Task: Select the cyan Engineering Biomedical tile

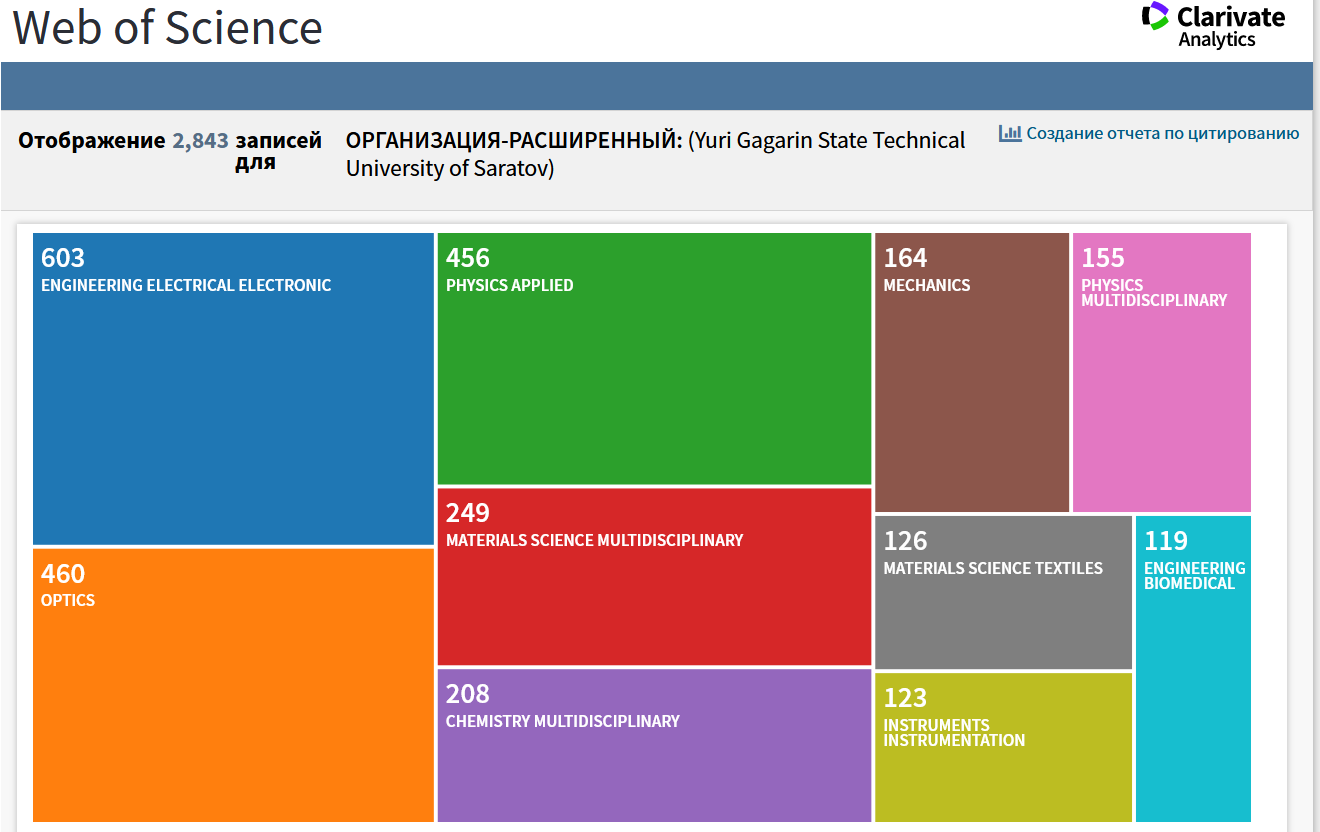Action: tap(1193, 669)
